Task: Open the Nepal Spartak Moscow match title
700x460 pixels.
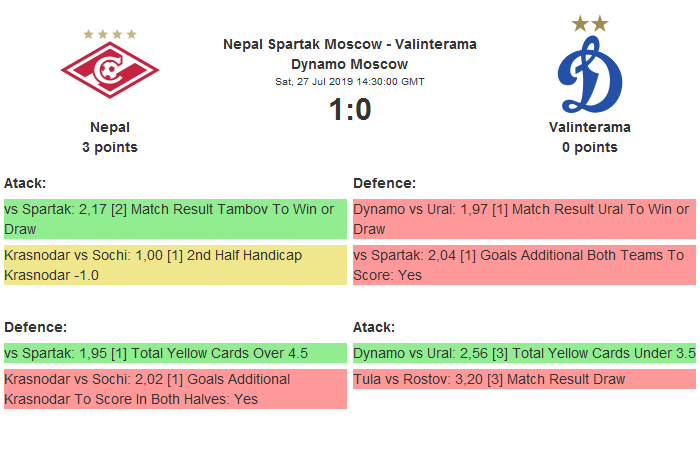Action: [350, 54]
